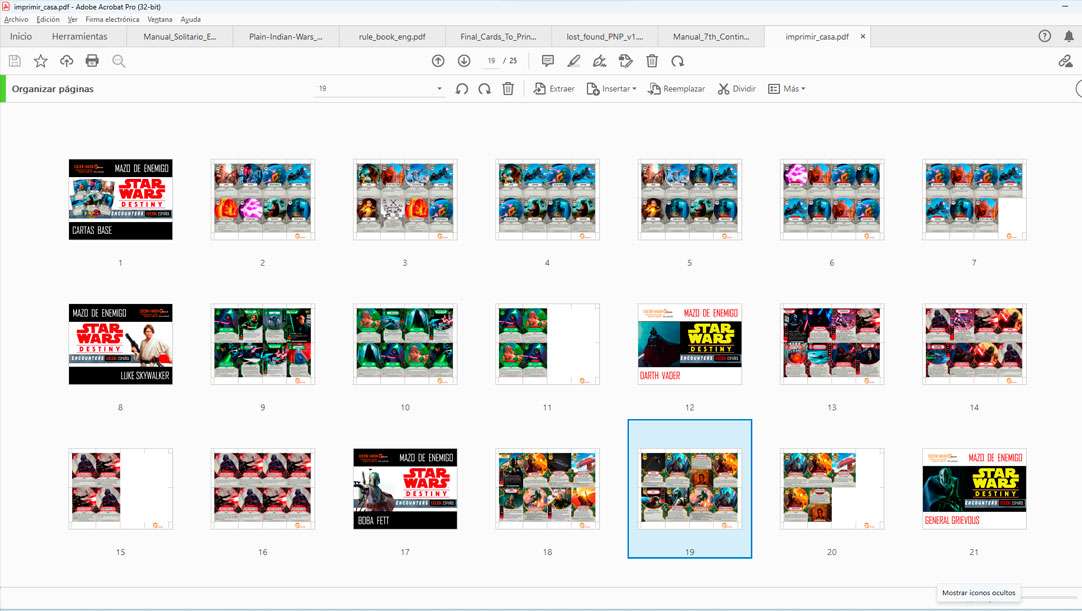Open the Herramientas tab

(79, 37)
